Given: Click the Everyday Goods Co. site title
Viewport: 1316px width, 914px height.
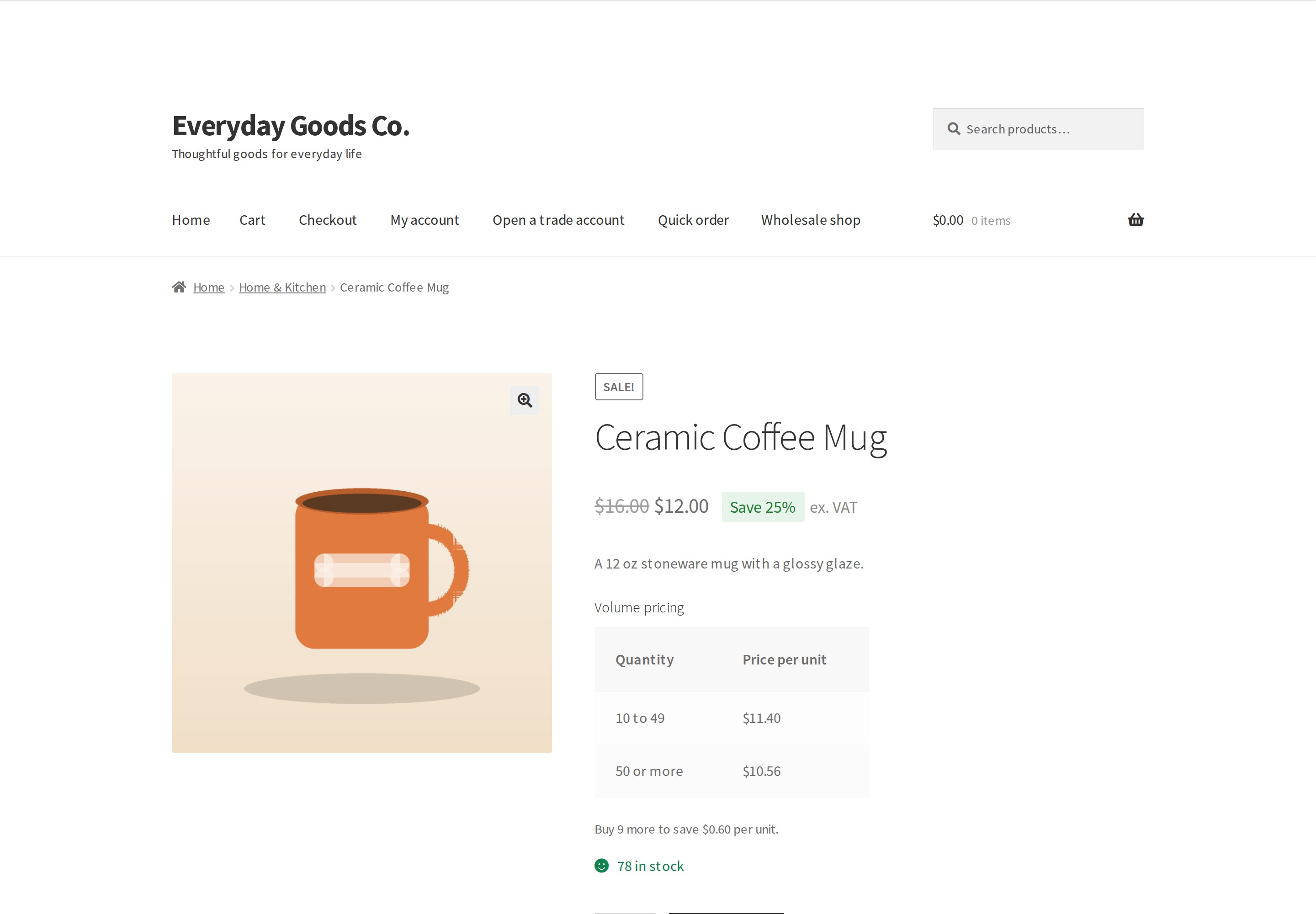Looking at the screenshot, I should [291, 126].
